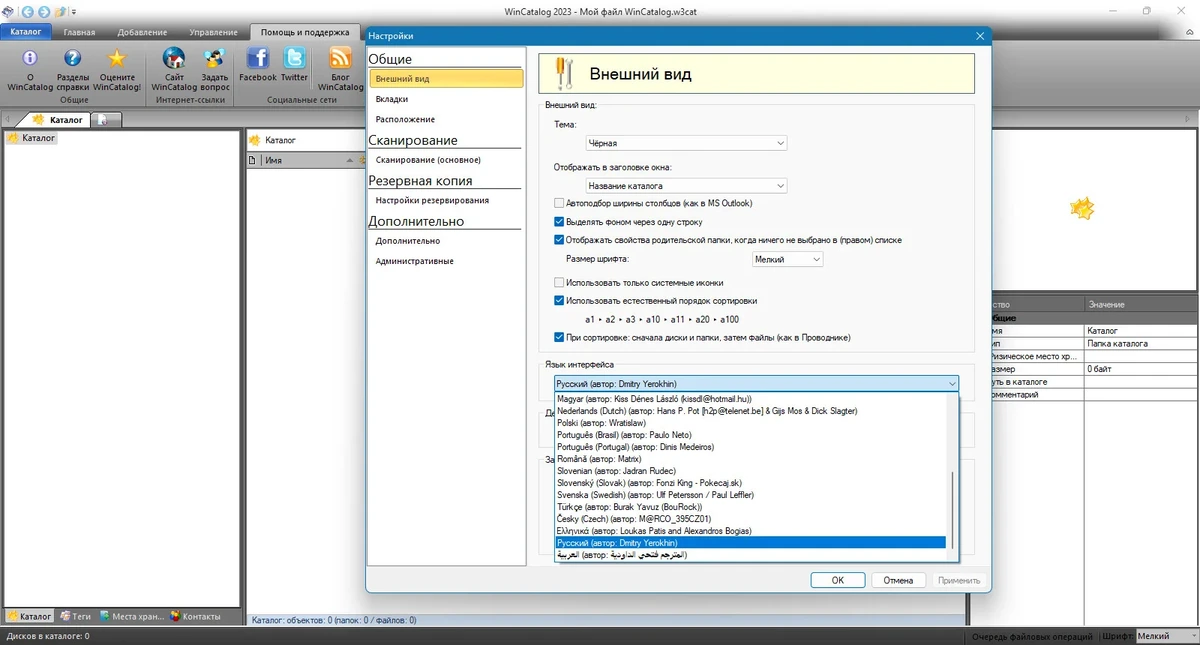Enable Использовать только системные иконки
The height and width of the screenshot is (645, 1200).
coord(560,283)
